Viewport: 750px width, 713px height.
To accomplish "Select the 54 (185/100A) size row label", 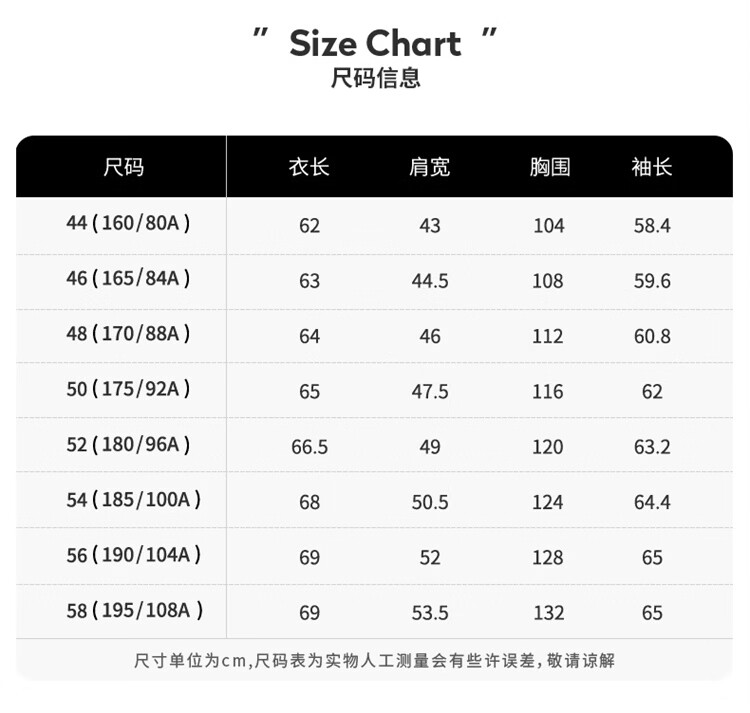I will 133,499.
